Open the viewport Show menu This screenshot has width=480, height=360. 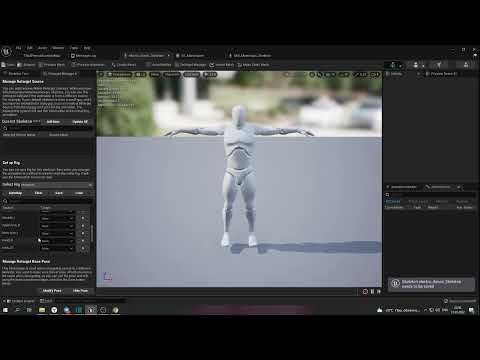point(155,74)
